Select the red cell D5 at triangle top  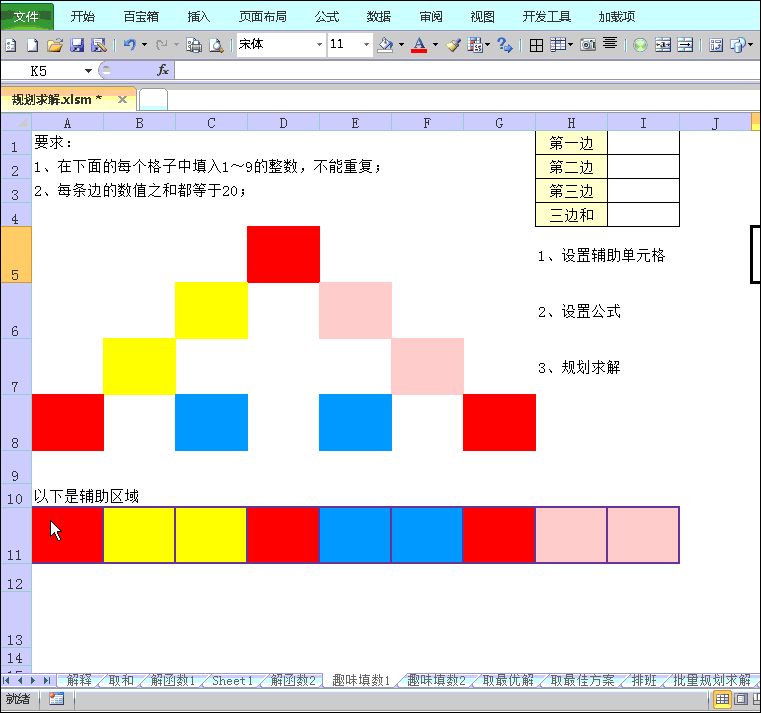click(x=283, y=254)
